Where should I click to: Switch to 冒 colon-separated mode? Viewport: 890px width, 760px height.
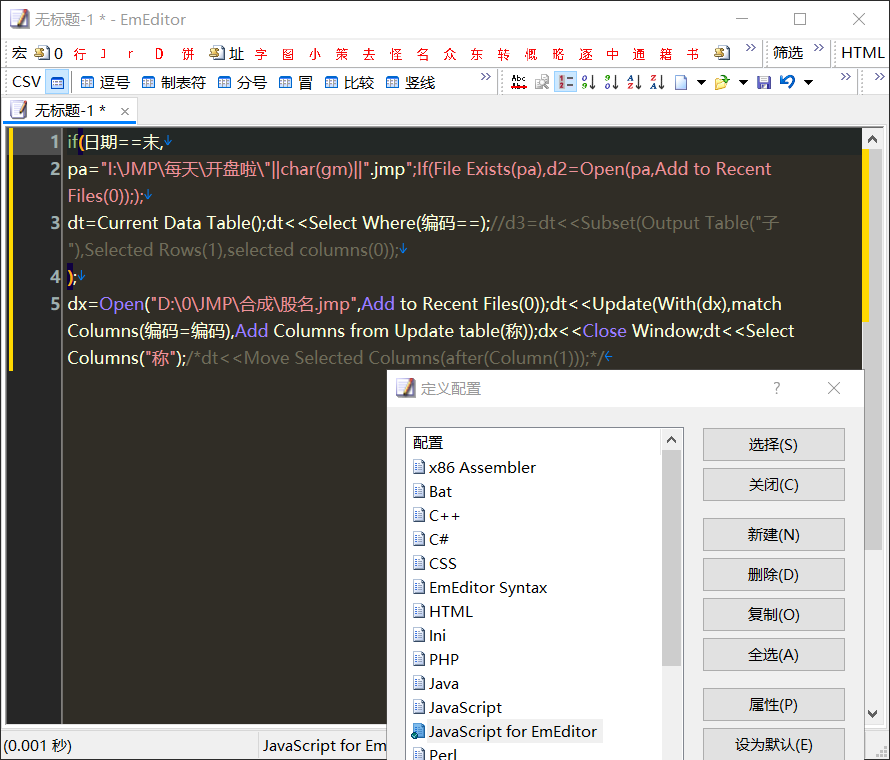296,83
